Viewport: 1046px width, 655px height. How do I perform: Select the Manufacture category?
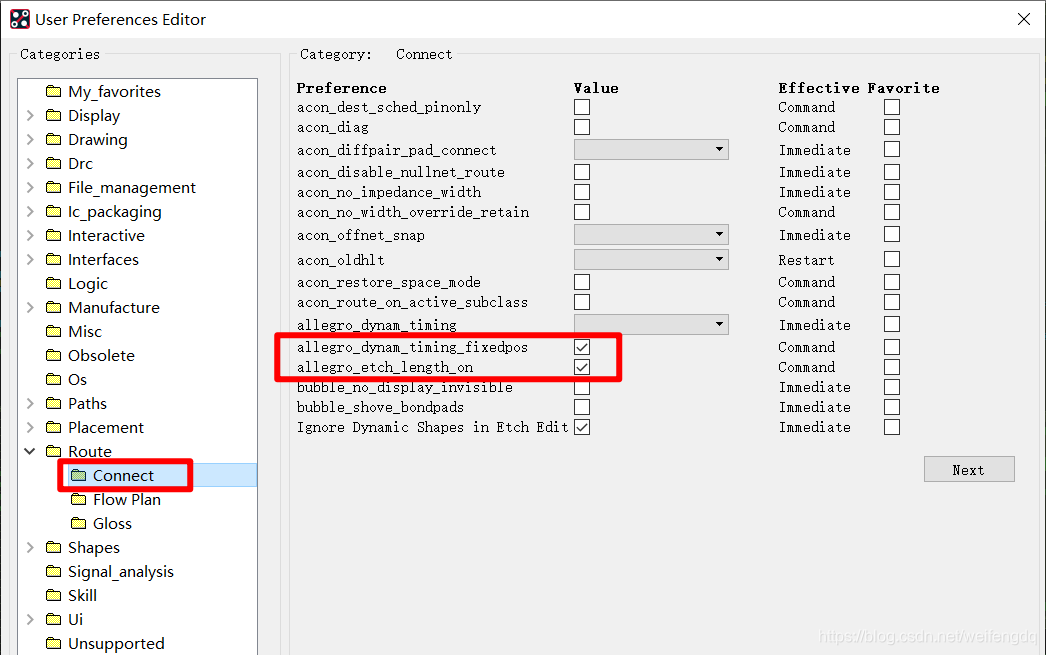(113, 308)
